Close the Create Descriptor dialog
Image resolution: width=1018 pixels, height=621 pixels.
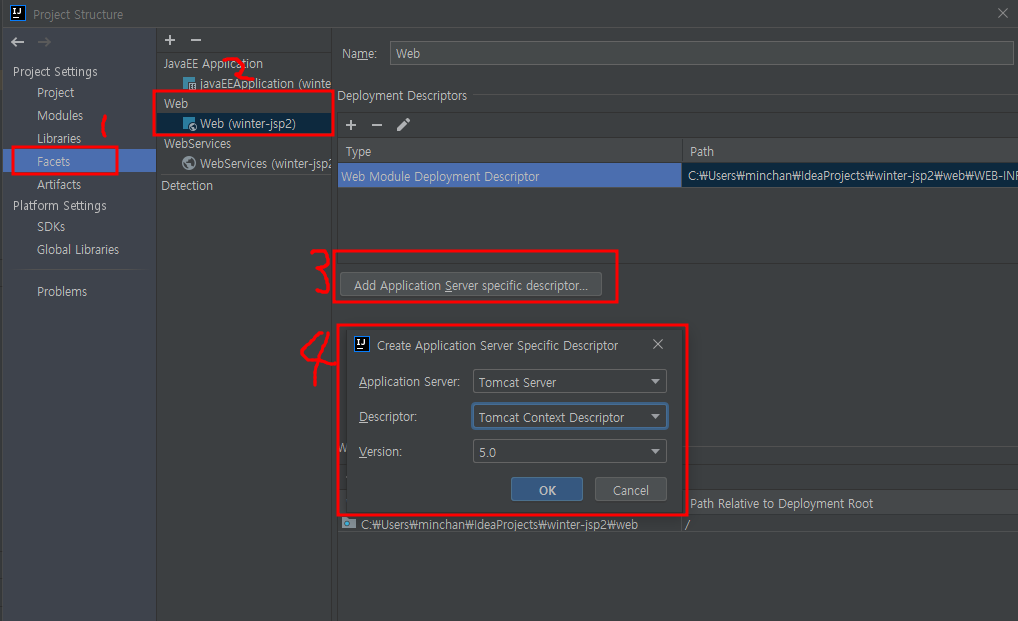[658, 344]
